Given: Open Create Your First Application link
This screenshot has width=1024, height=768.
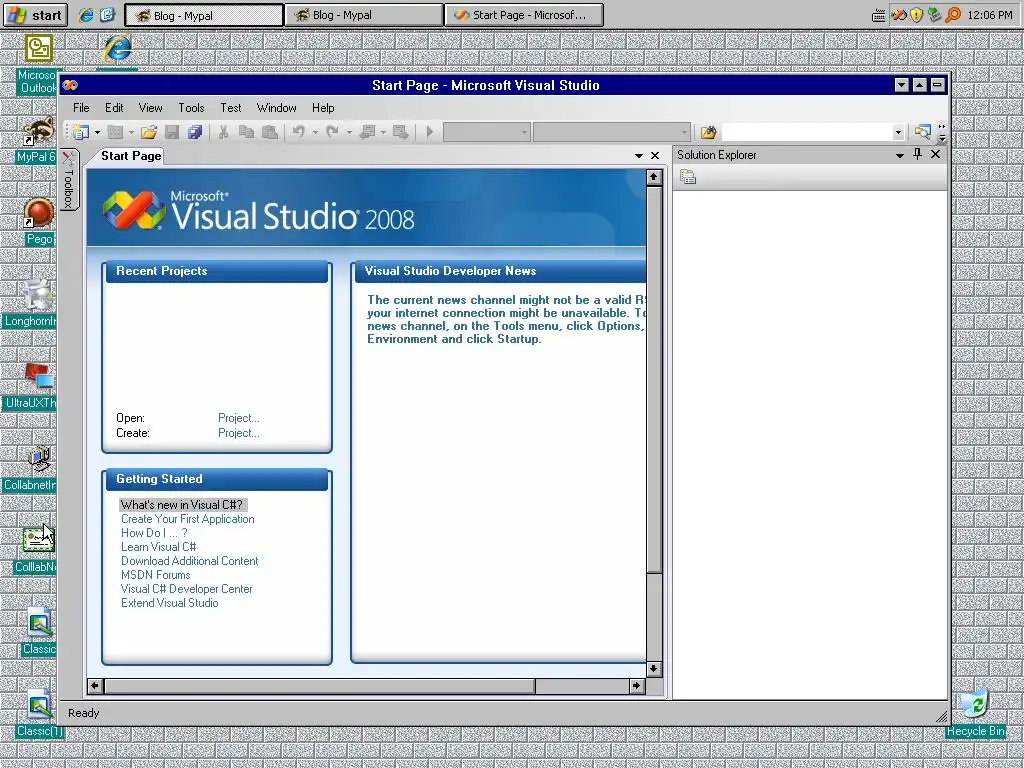Looking at the screenshot, I should [187, 519].
